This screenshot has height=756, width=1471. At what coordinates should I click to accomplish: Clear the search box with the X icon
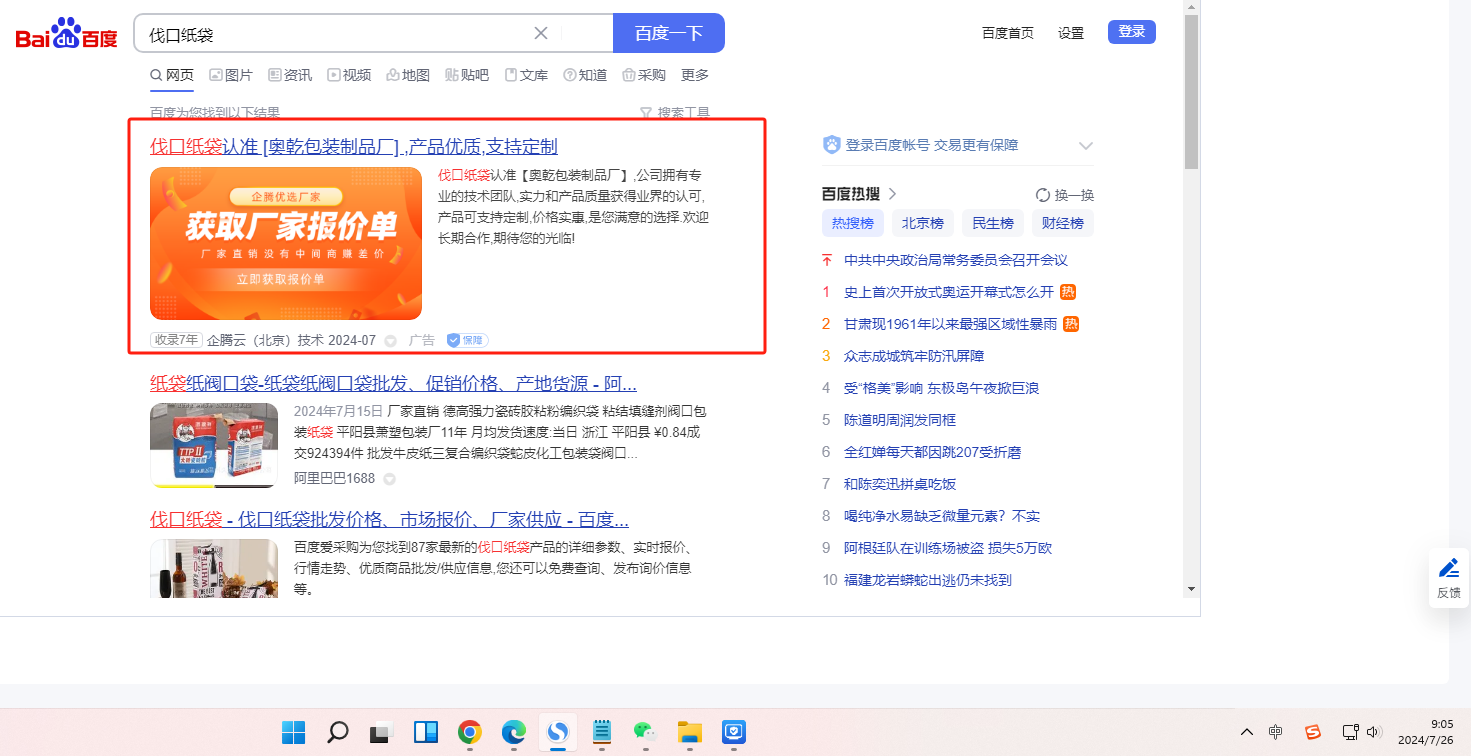[x=541, y=33]
